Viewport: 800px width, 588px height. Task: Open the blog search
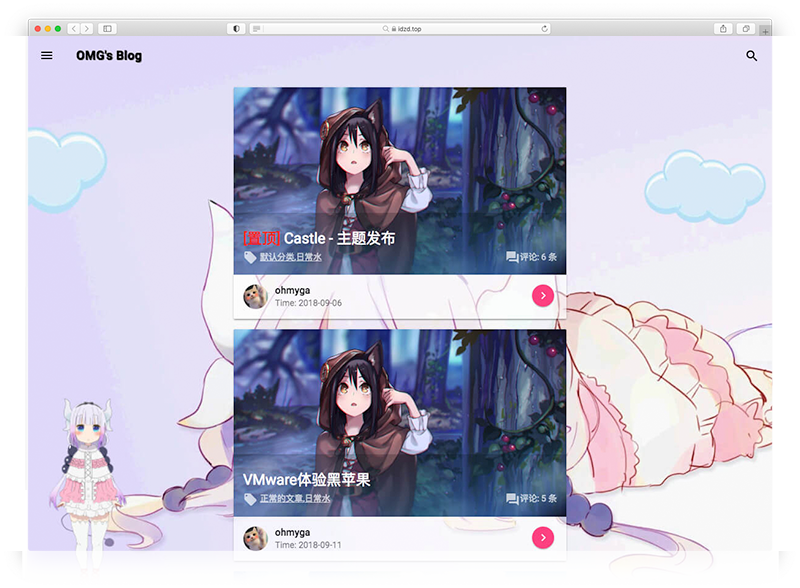coord(751,56)
